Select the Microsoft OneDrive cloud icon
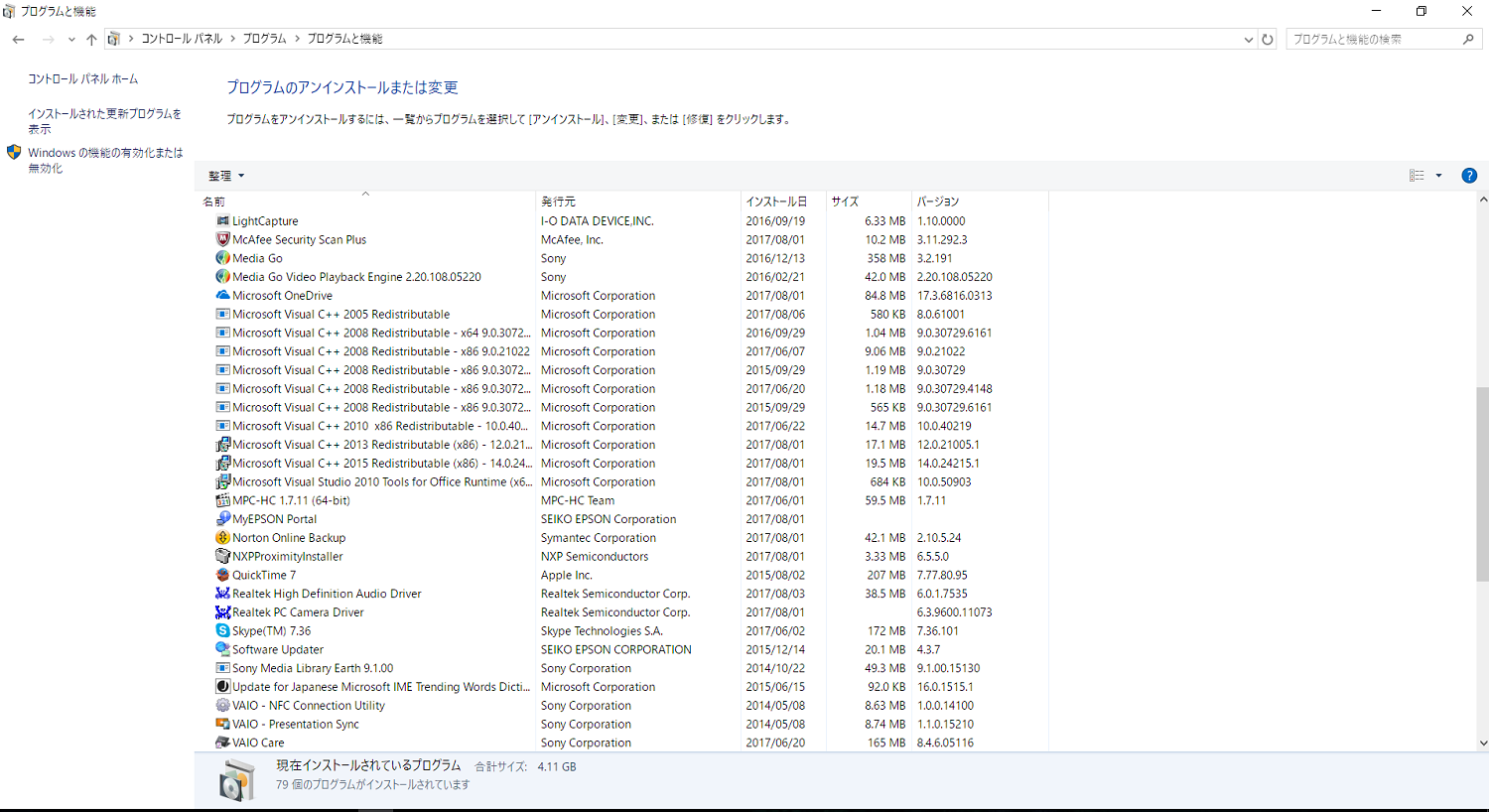 pos(223,295)
